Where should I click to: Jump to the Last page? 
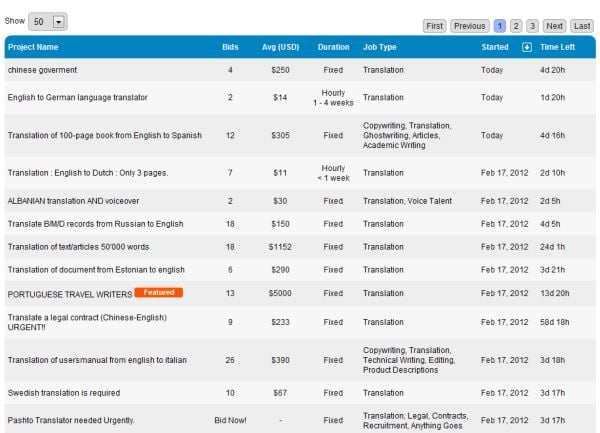coord(582,26)
